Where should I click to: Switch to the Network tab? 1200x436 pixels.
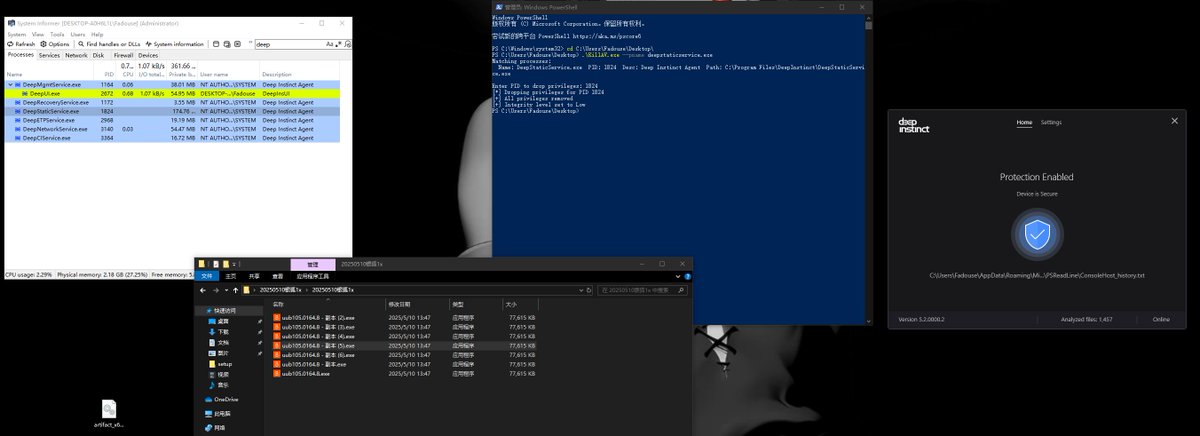tap(76, 55)
